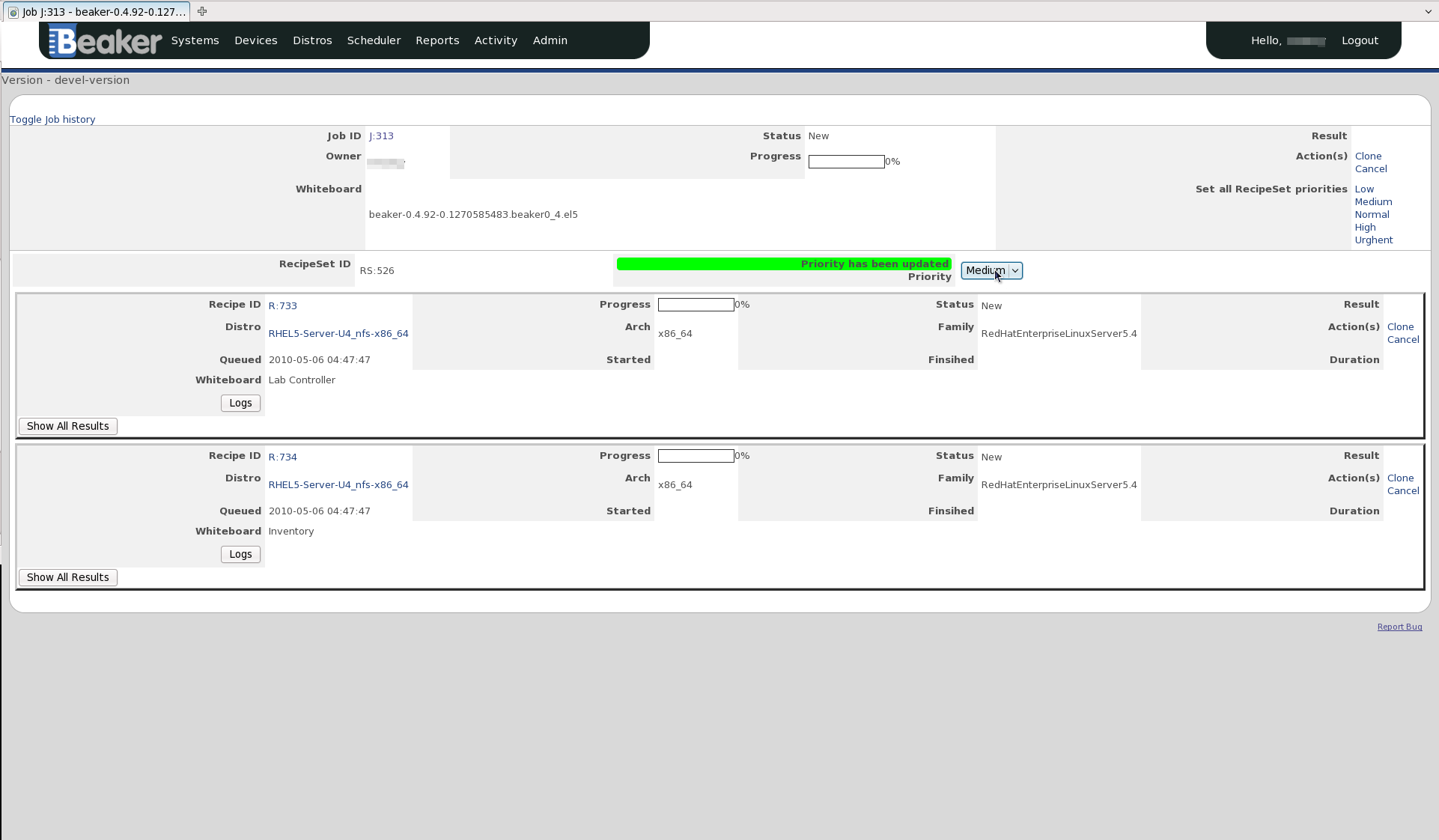Open the Reports menu
This screenshot has height=840, width=1439.
click(x=437, y=40)
